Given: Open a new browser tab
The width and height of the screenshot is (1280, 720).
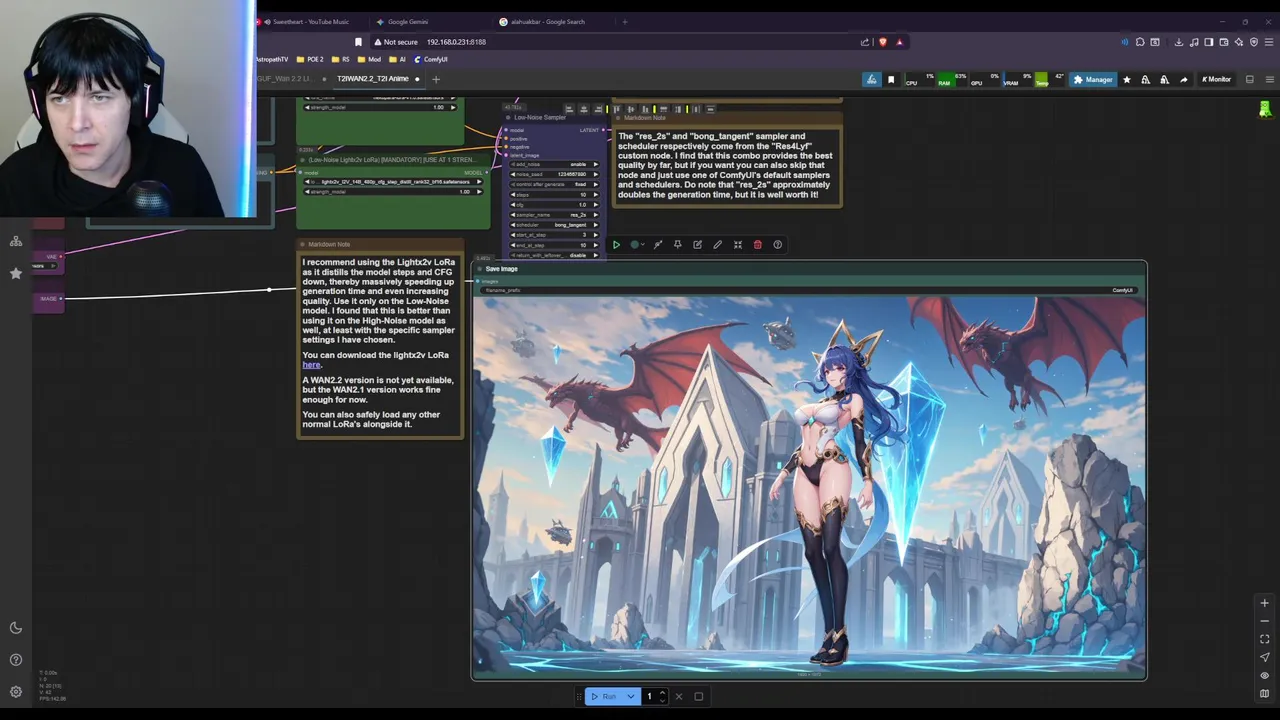Looking at the screenshot, I should click(625, 21).
